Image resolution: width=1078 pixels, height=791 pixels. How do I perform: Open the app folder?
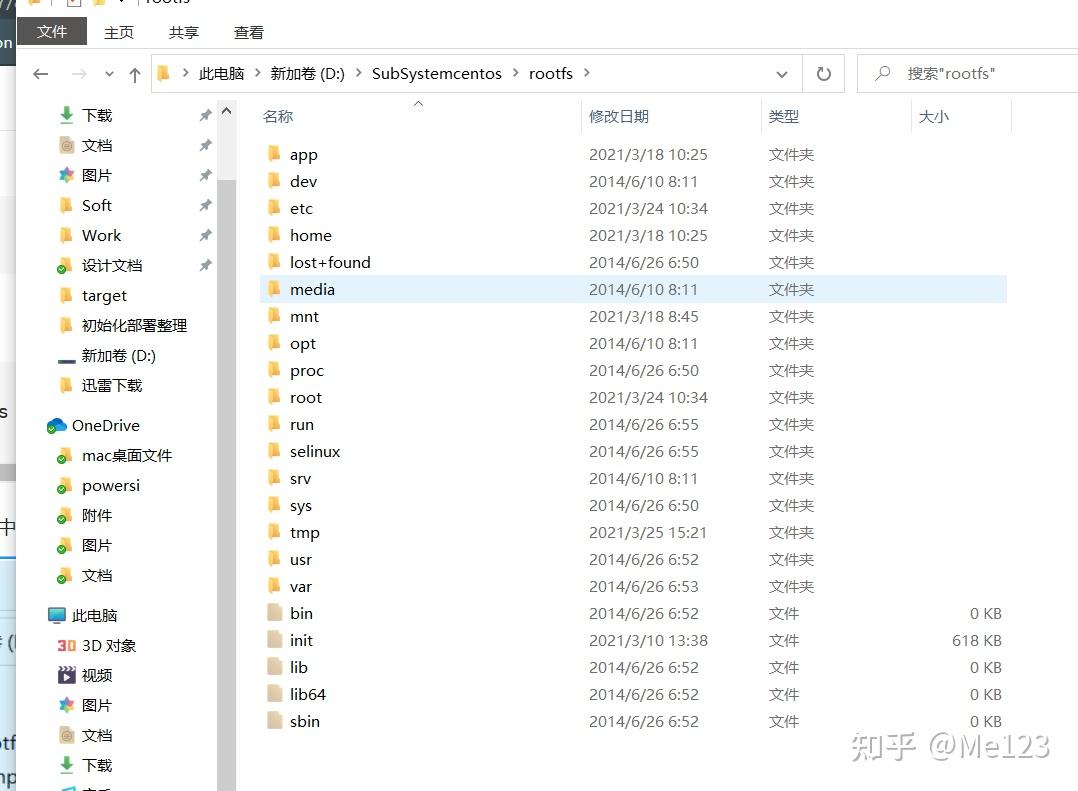(x=304, y=154)
